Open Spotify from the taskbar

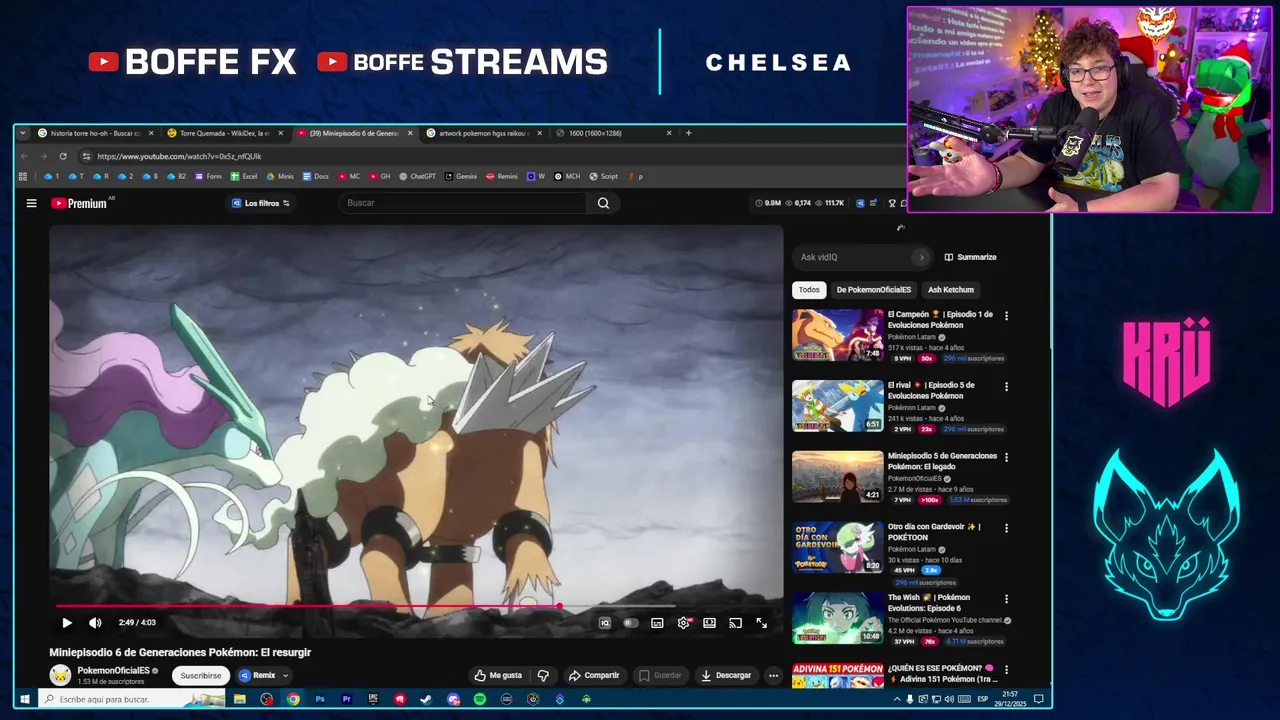[480, 699]
